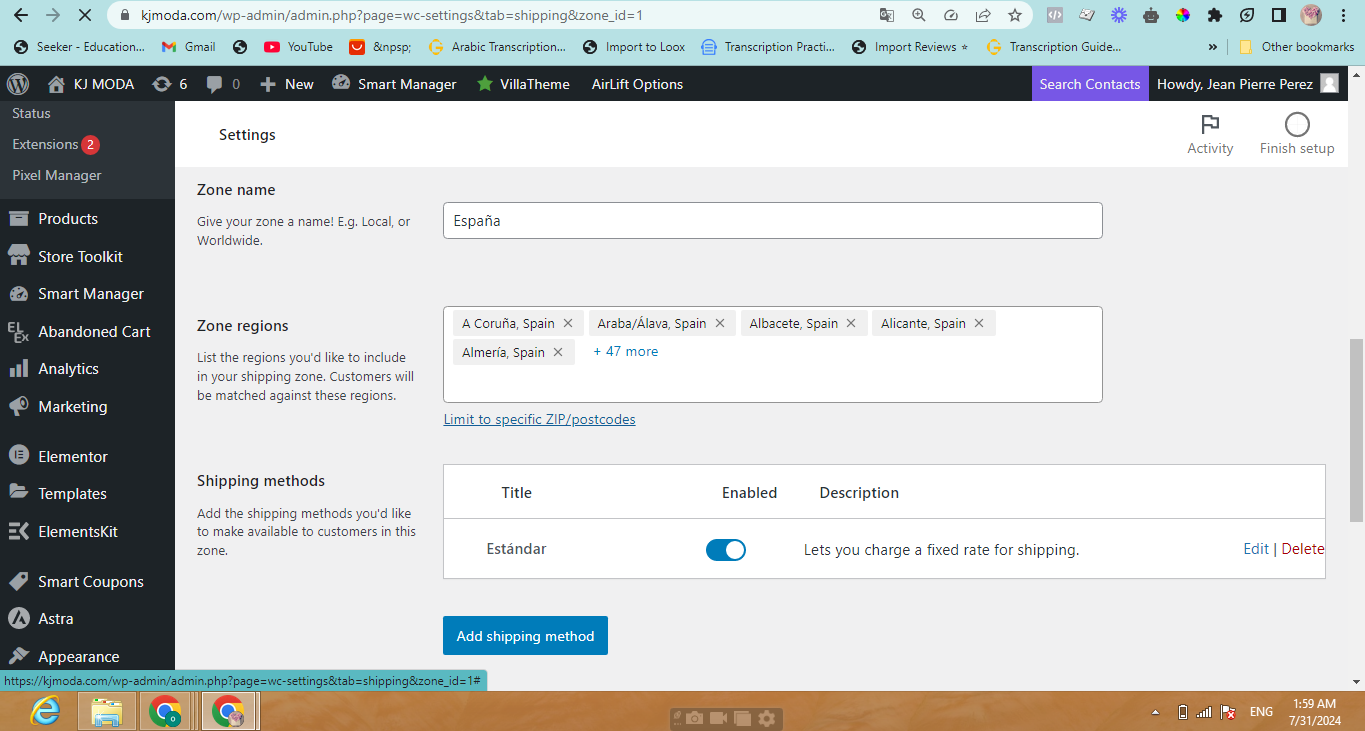Click the robot extension icon
The width and height of the screenshot is (1365, 731).
pyautogui.click(x=1151, y=15)
